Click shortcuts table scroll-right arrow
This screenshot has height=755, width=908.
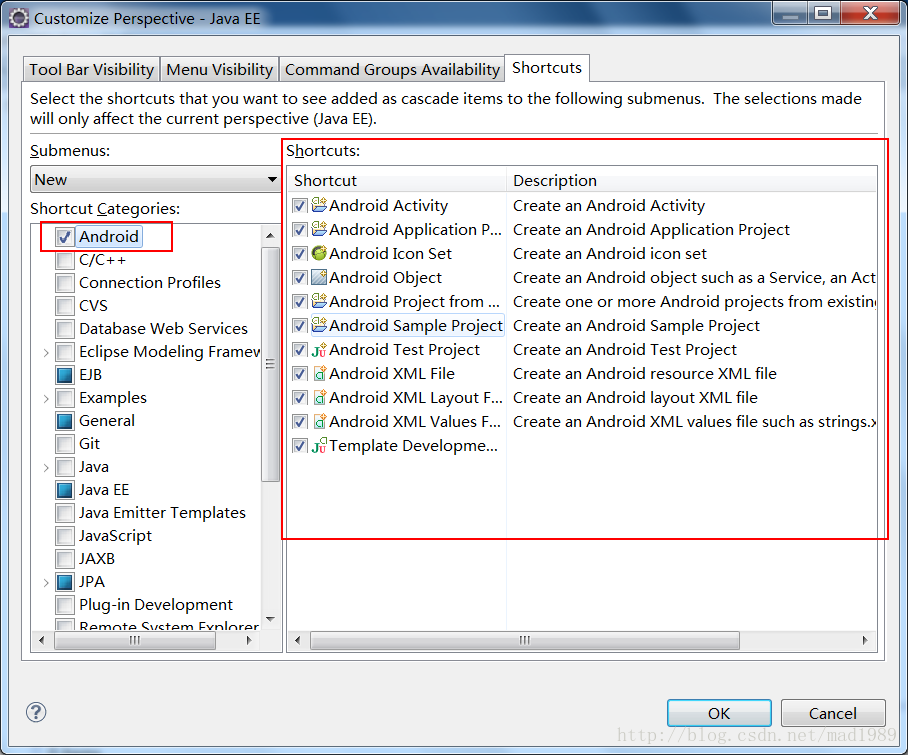coord(865,640)
